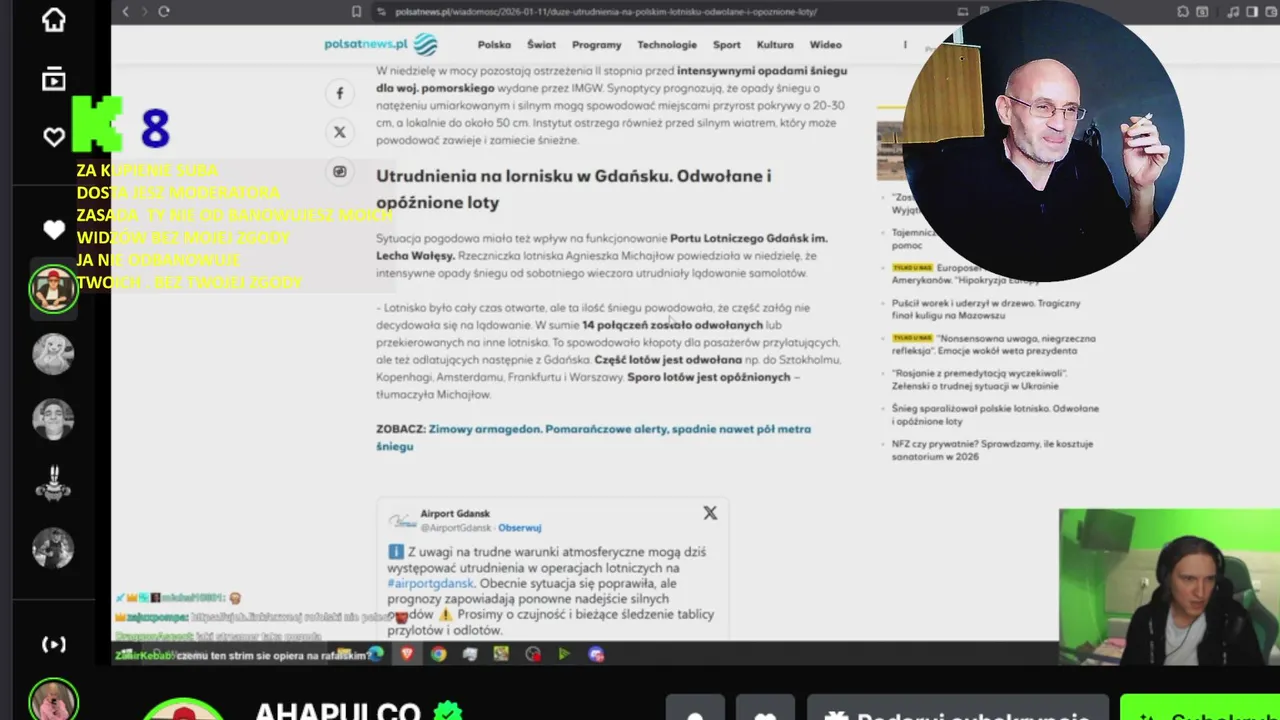Viewport: 1280px width, 720px height.
Task: Click the circular webcam overlay of bald man
Action: pos(1043,140)
